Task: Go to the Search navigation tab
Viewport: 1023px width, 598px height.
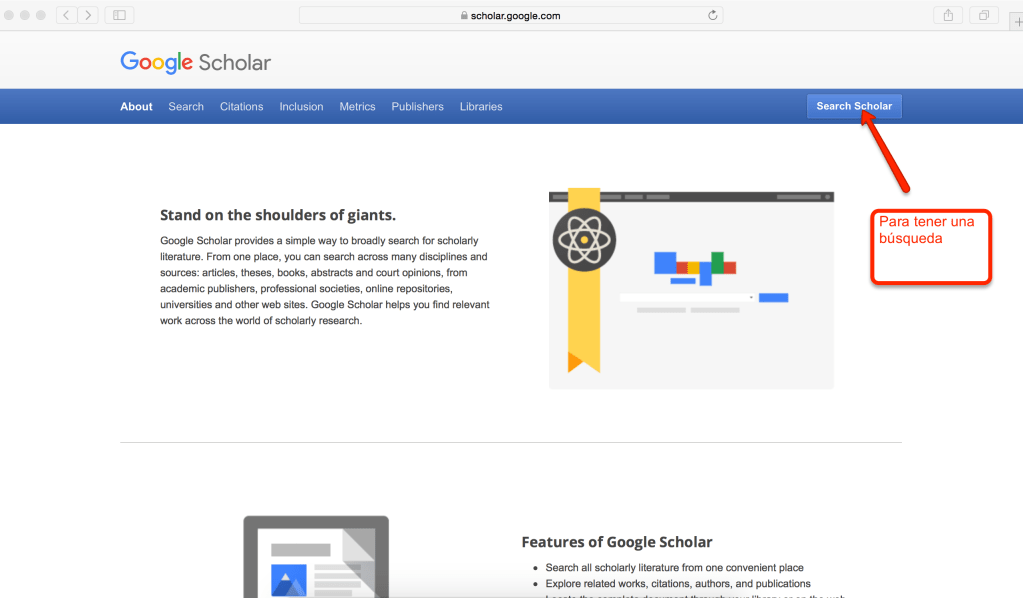Action: (186, 107)
